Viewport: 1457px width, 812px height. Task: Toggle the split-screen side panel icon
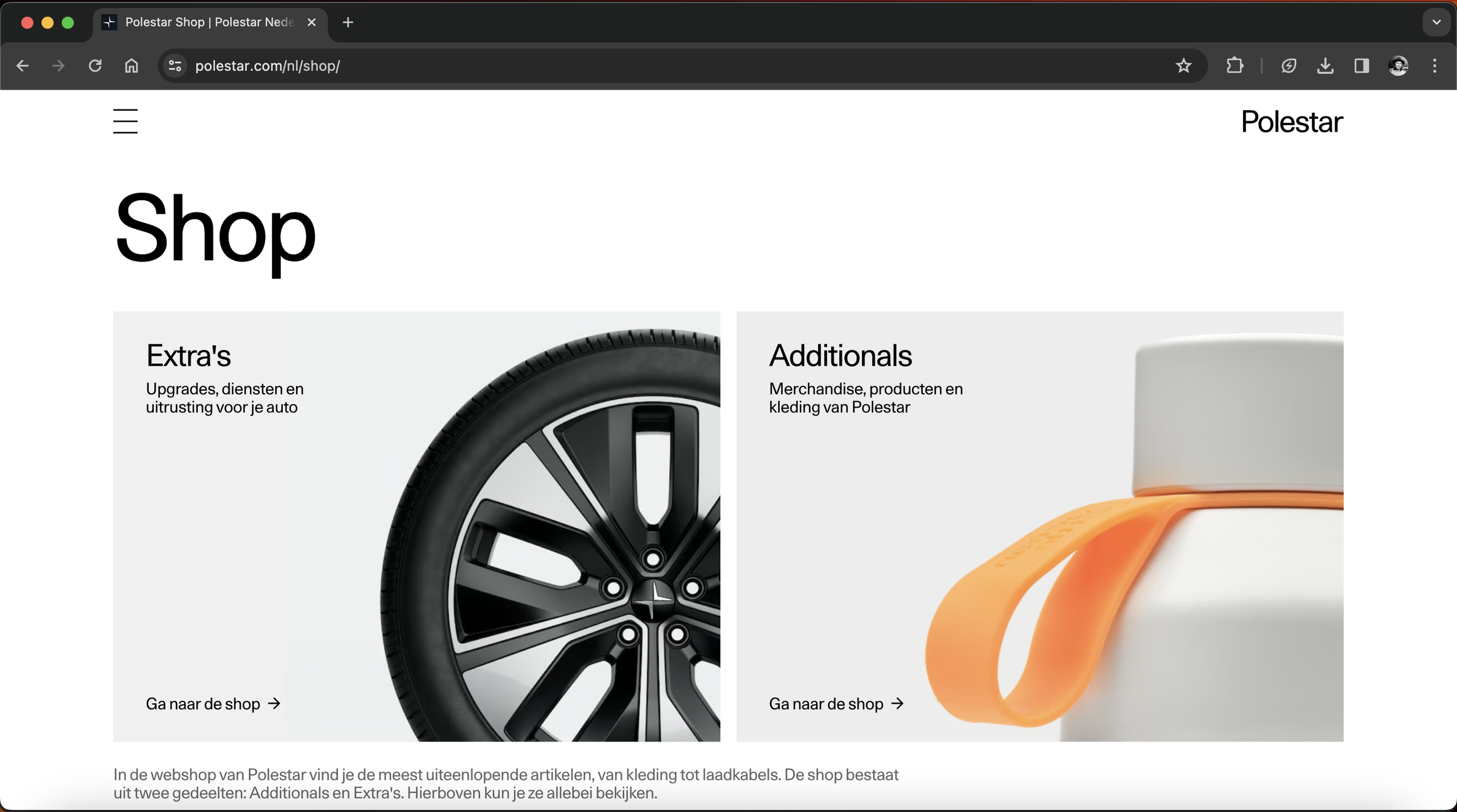[x=1361, y=65]
